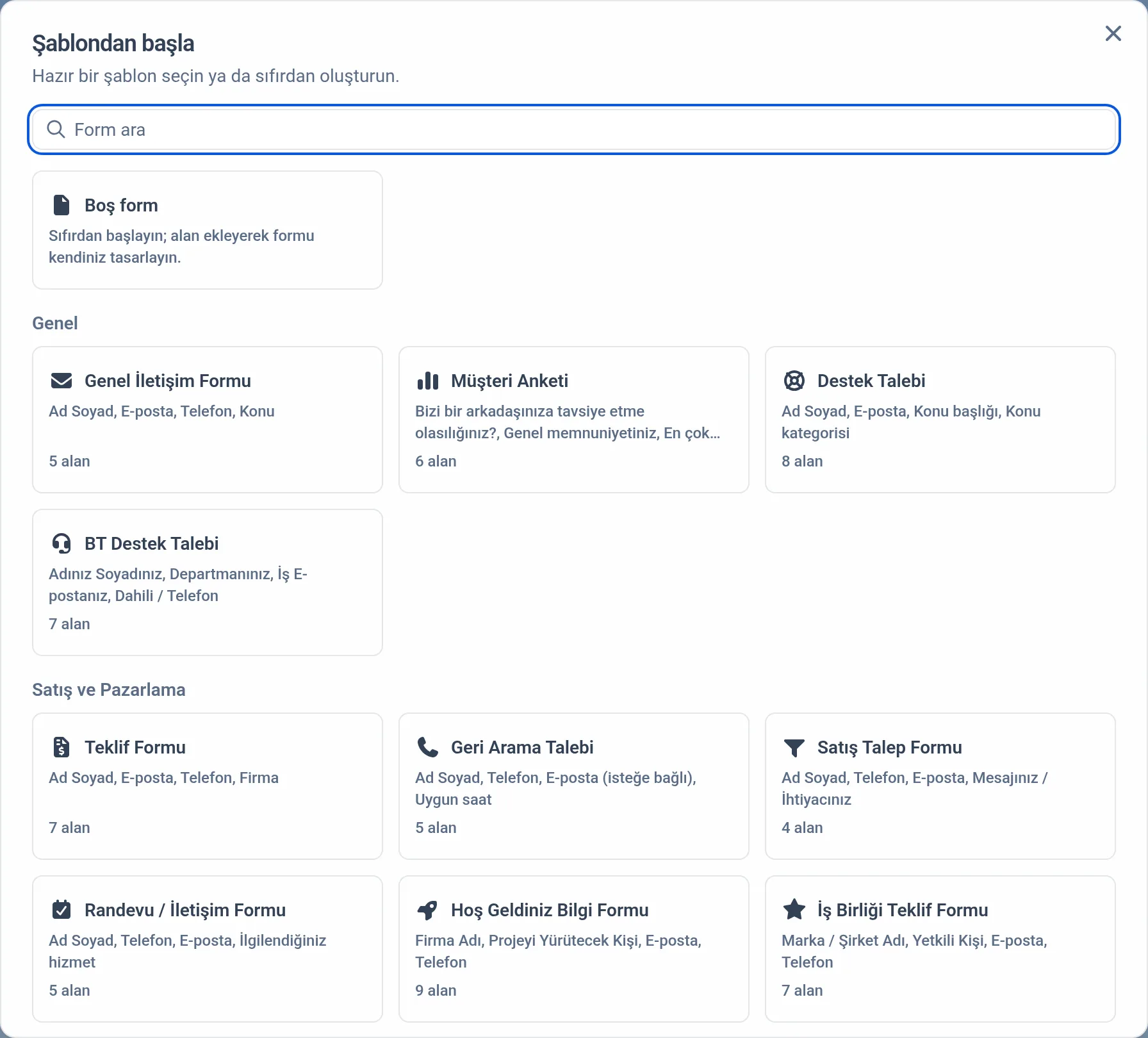The image size is (1148, 1038).
Task: Click 'Ad Soyad, E-posta, Telefon, Konu' description
Action: pyautogui.click(x=161, y=411)
